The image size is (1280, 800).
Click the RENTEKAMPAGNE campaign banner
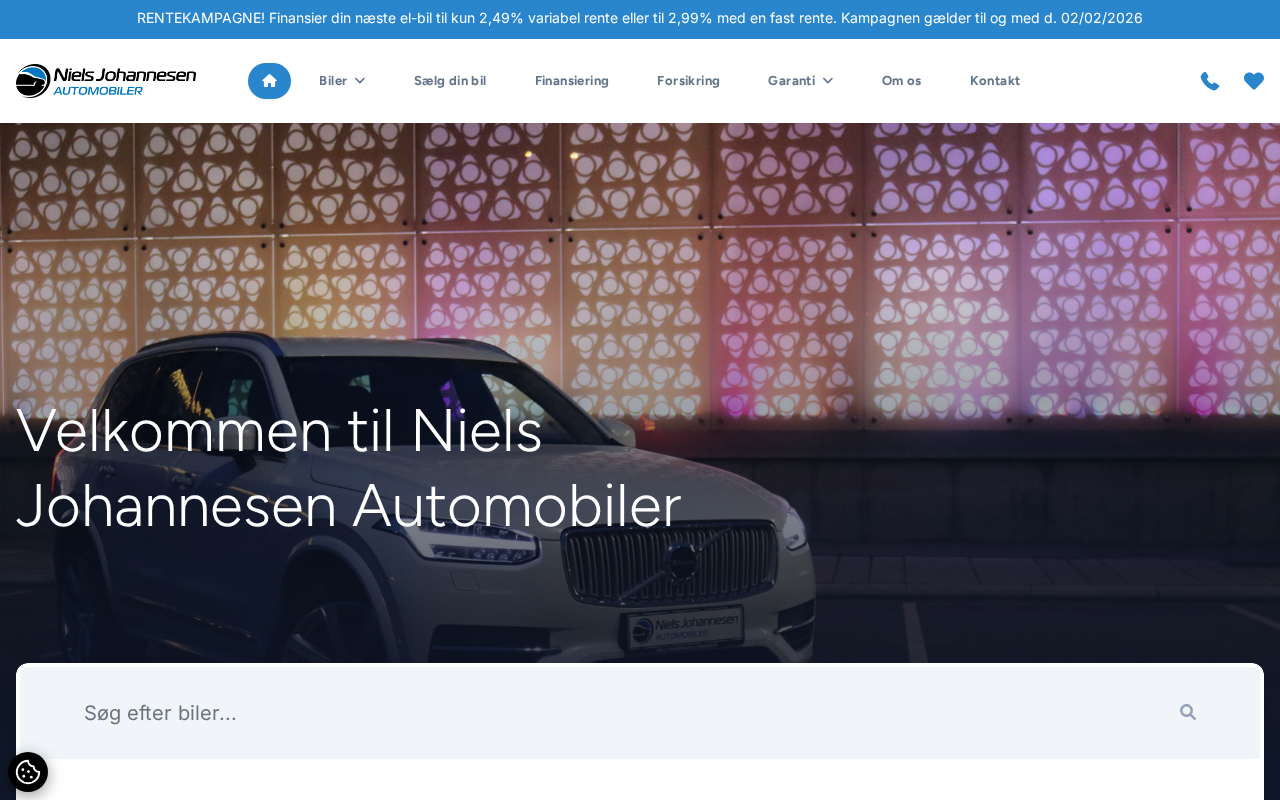(x=640, y=19)
